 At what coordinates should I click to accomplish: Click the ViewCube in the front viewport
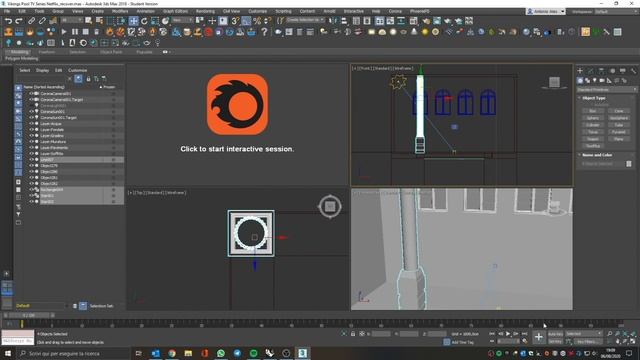coord(554,82)
